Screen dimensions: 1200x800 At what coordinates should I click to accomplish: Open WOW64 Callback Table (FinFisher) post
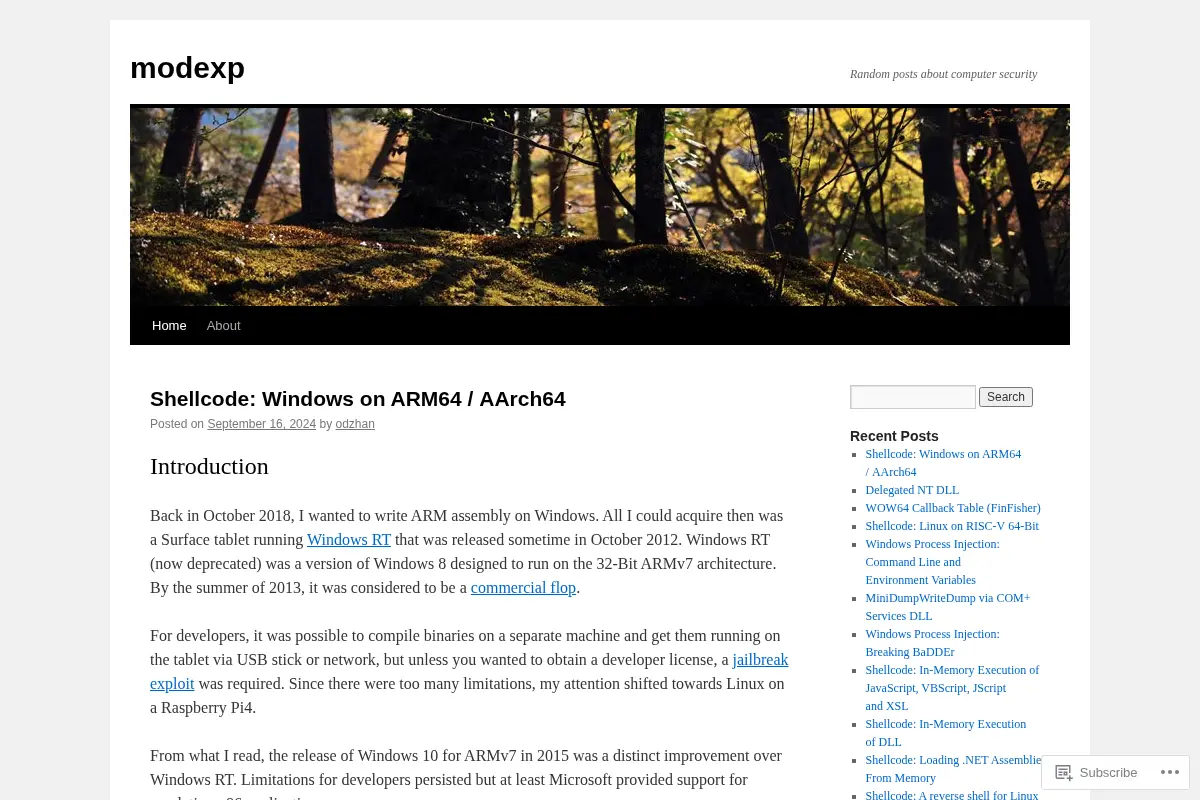[953, 508]
